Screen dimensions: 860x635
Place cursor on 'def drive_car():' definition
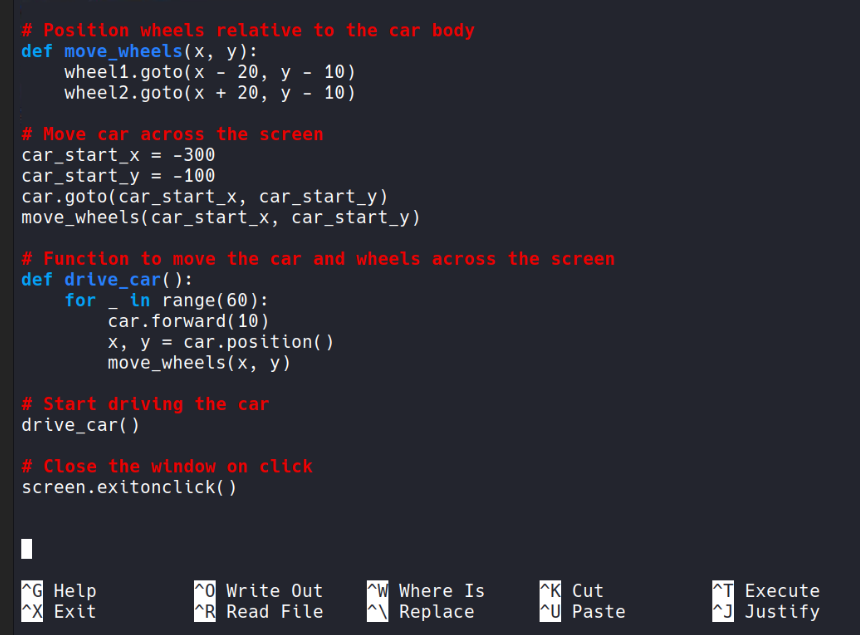click(107, 280)
